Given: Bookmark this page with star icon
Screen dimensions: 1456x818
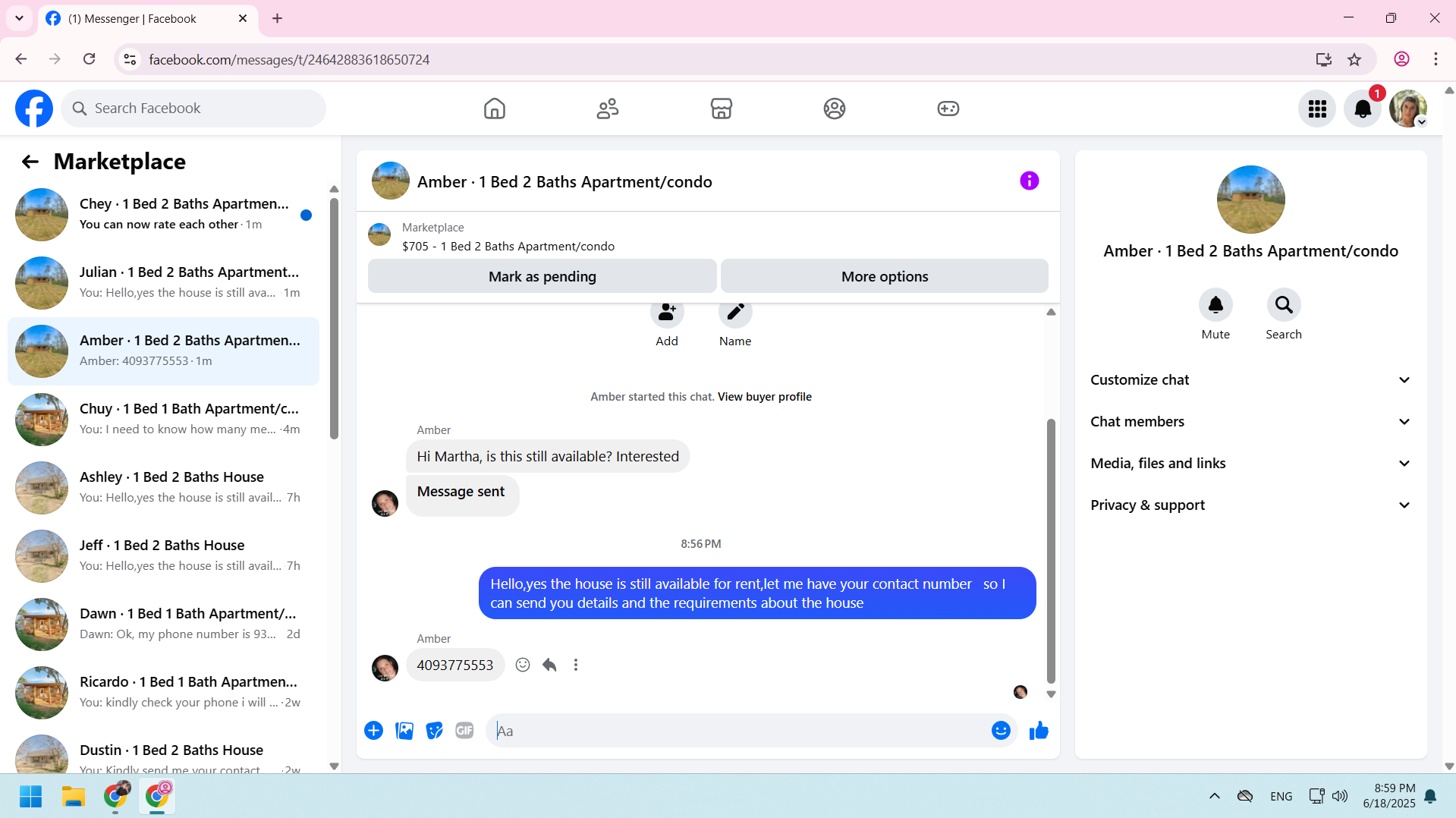Looking at the screenshot, I should click(x=1354, y=59).
